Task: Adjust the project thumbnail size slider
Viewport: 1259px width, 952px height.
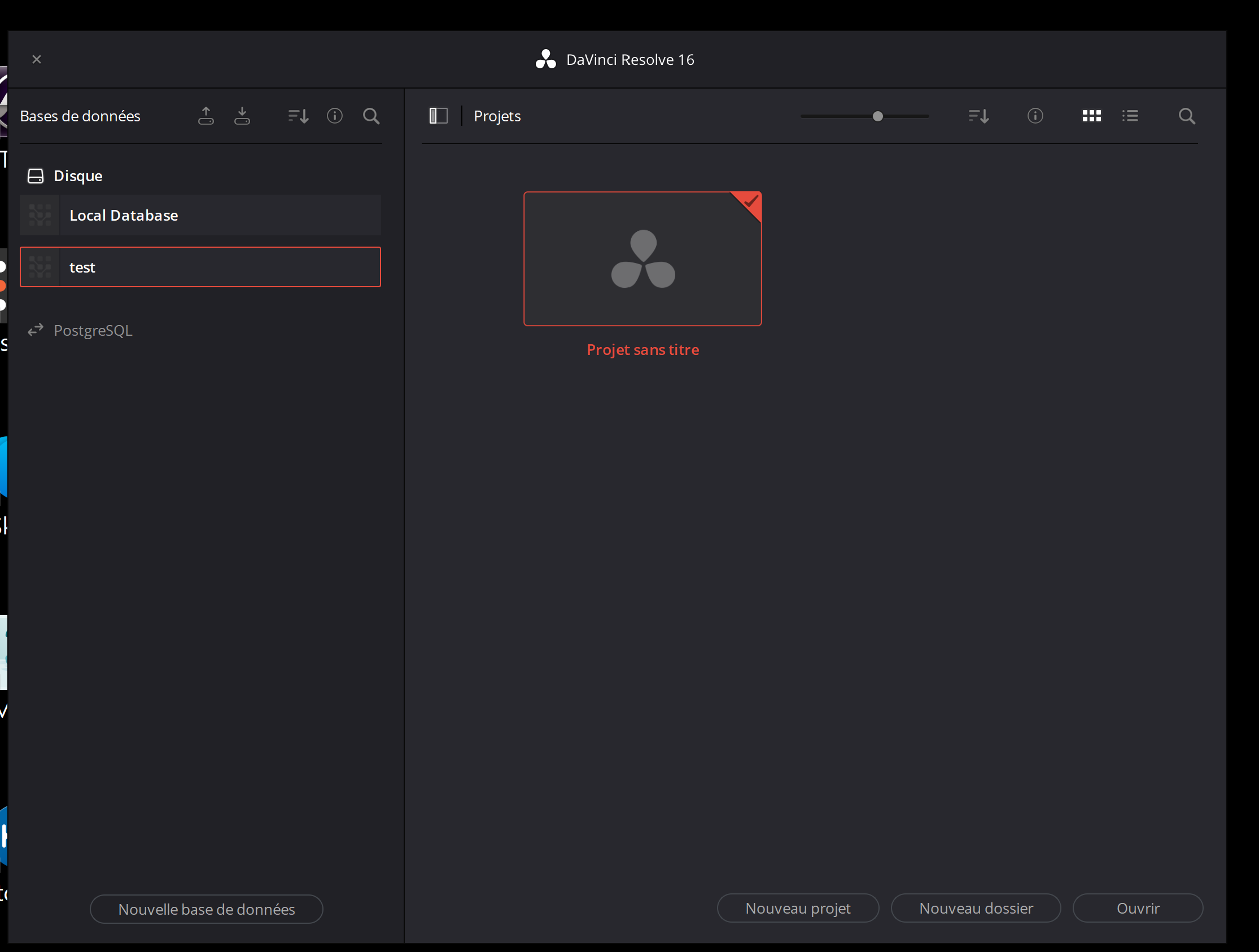Action: [878, 116]
